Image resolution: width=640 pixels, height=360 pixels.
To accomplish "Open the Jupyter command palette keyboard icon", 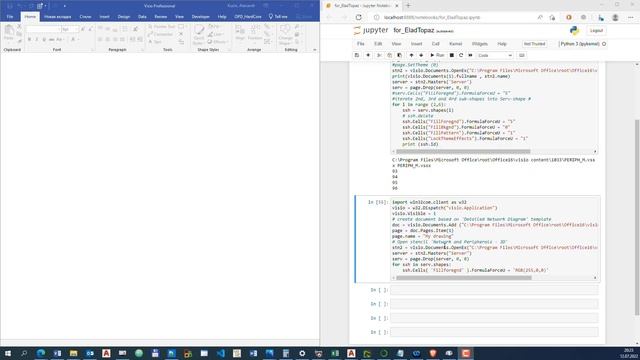I will click(522, 55).
